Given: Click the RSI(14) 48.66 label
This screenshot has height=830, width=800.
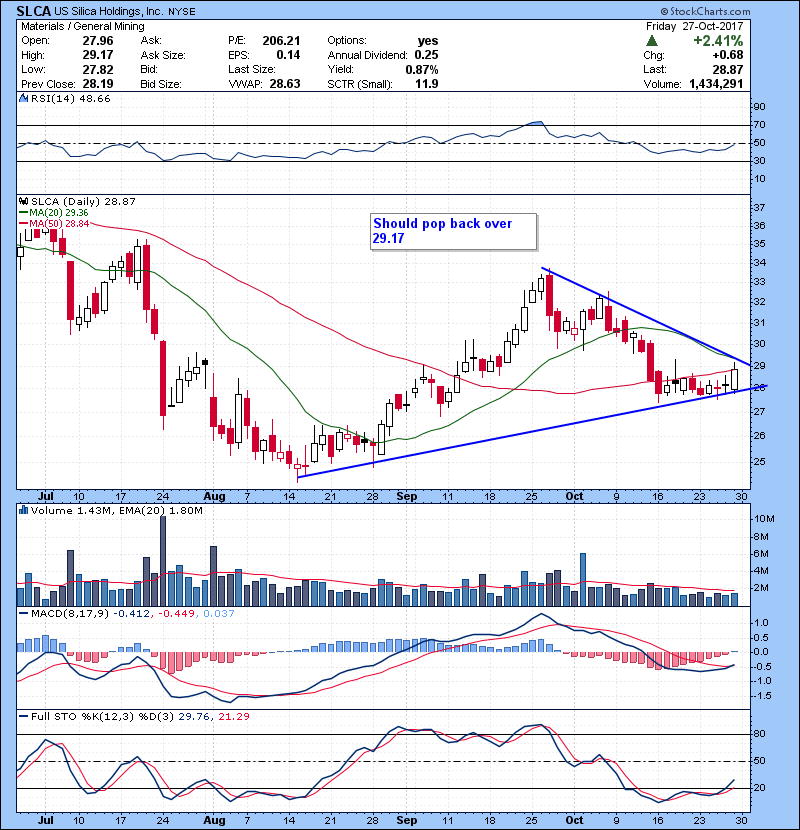Looking at the screenshot, I should 70,98.
